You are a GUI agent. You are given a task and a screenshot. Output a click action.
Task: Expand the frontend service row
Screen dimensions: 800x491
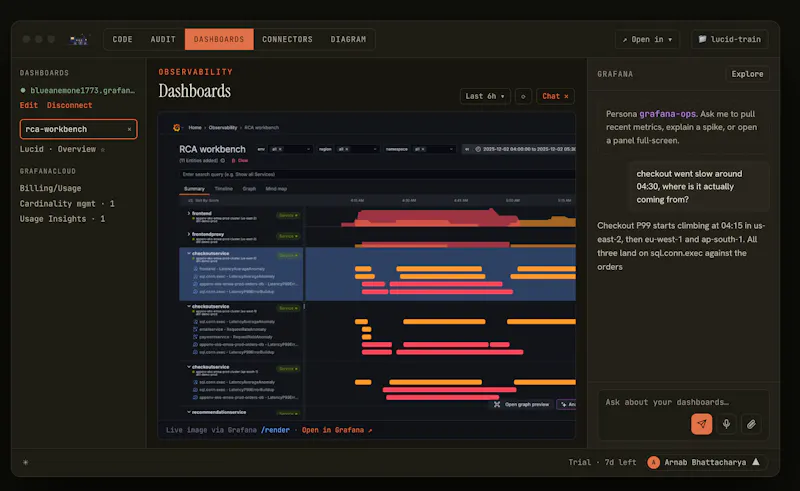tap(189, 213)
